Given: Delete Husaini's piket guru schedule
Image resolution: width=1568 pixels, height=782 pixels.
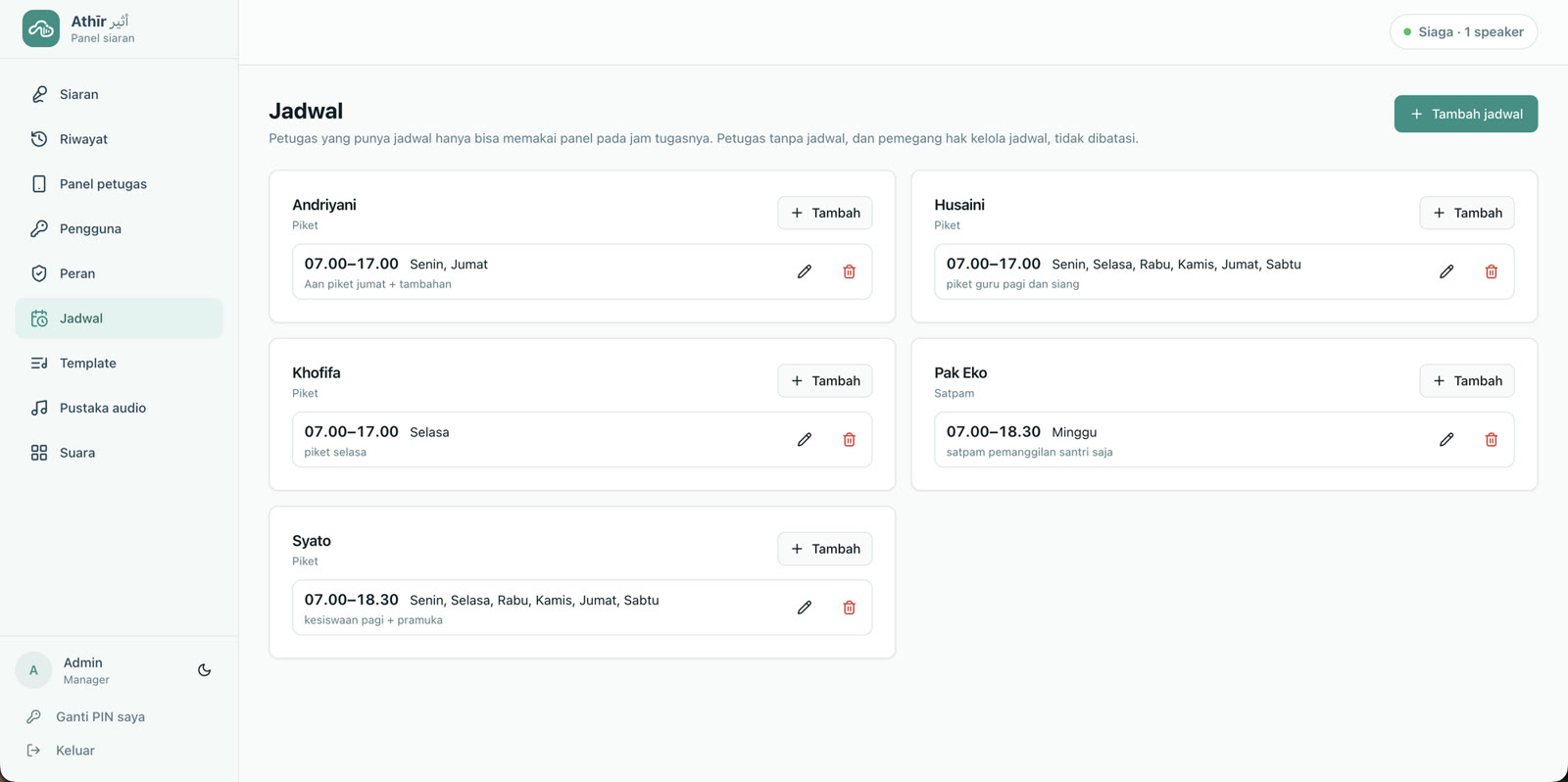Looking at the screenshot, I should (x=1492, y=271).
